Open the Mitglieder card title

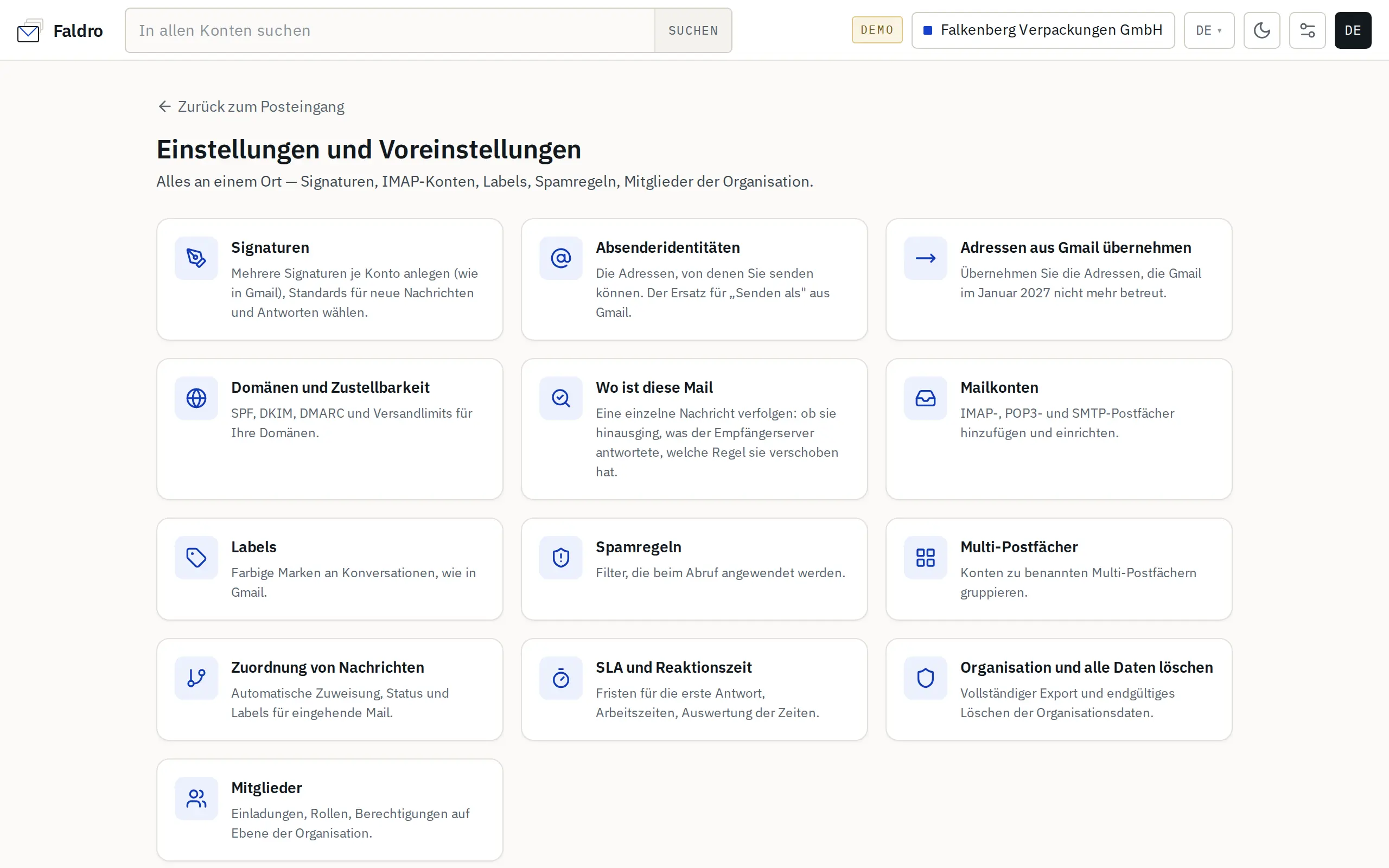pyautogui.click(x=266, y=788)
